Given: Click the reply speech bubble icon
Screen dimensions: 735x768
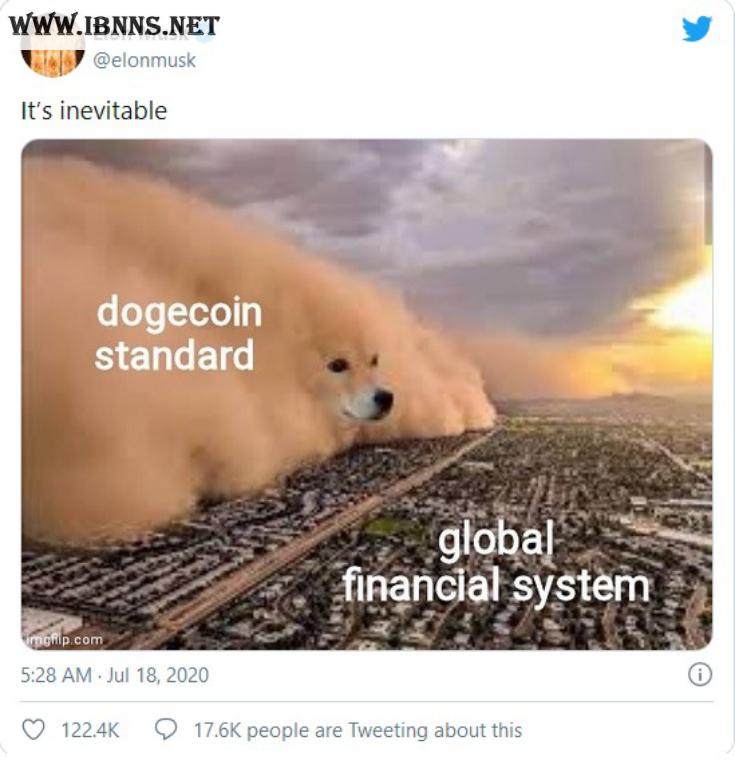Looking at the screenshot, I should 166,729.
